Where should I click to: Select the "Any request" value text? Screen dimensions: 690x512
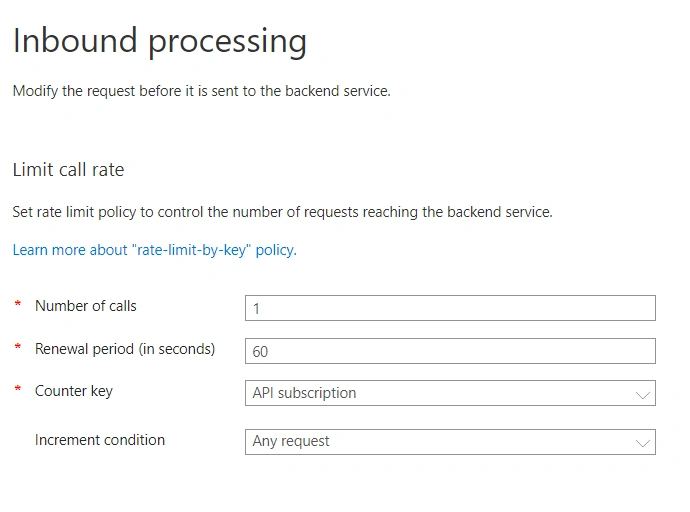click(x=291, y=441)
